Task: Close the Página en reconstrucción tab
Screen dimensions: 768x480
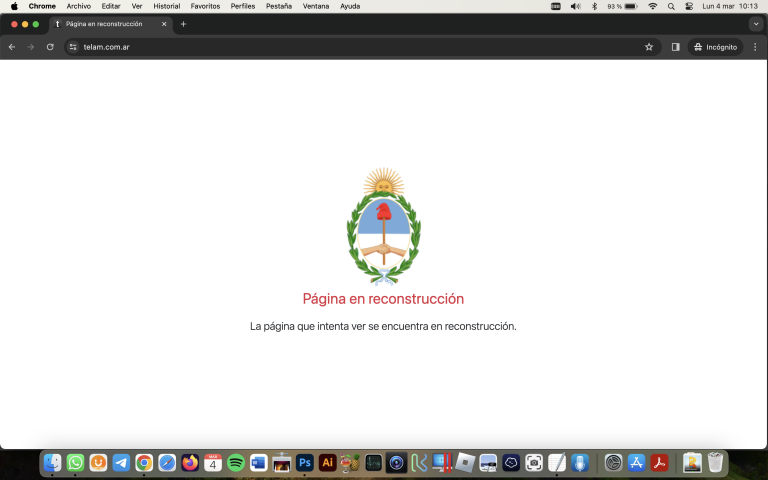Action: coord(164,24)
